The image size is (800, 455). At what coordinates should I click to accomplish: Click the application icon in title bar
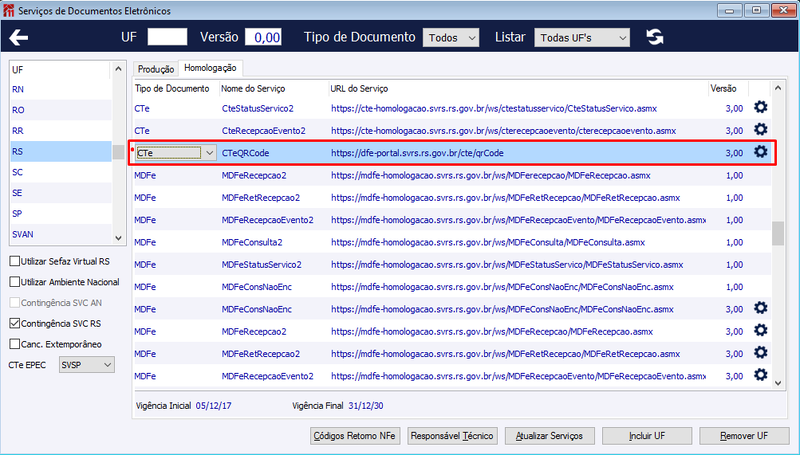click(x=9, y=10)
